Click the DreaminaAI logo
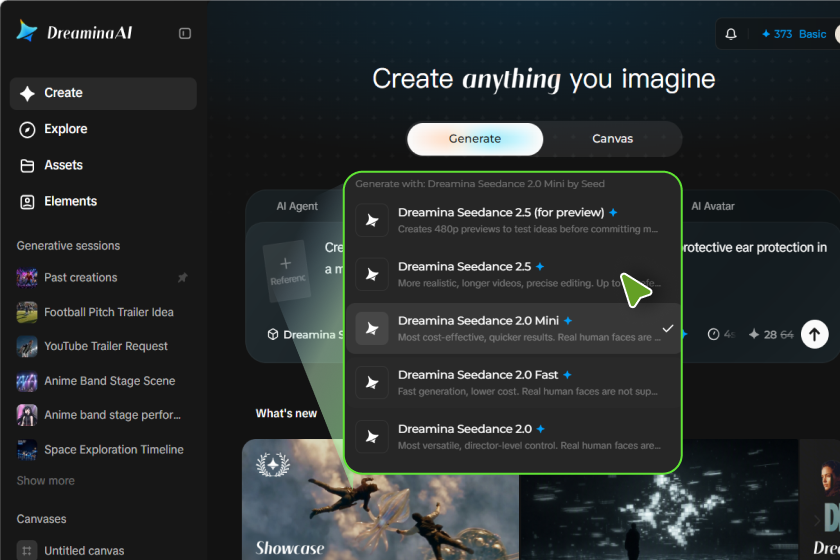The image size is (840, 560). (74, 32)
